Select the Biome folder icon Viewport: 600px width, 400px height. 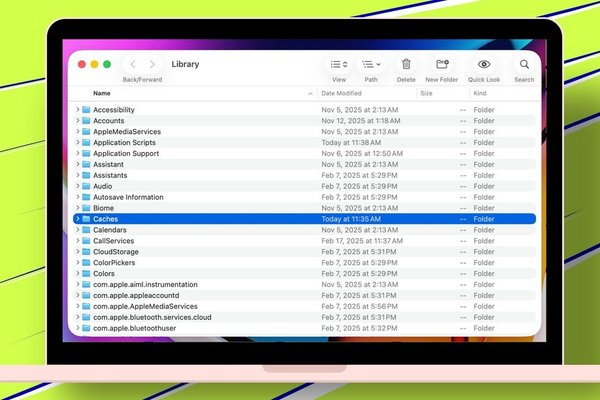(x=86, y=208)
